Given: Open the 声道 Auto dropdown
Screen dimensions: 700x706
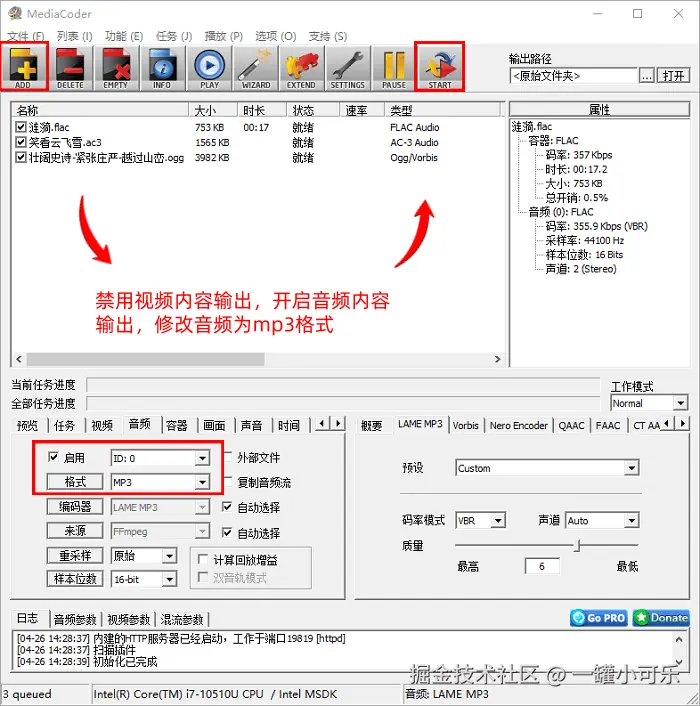Looking at the screenshot, I should [602, 520].
